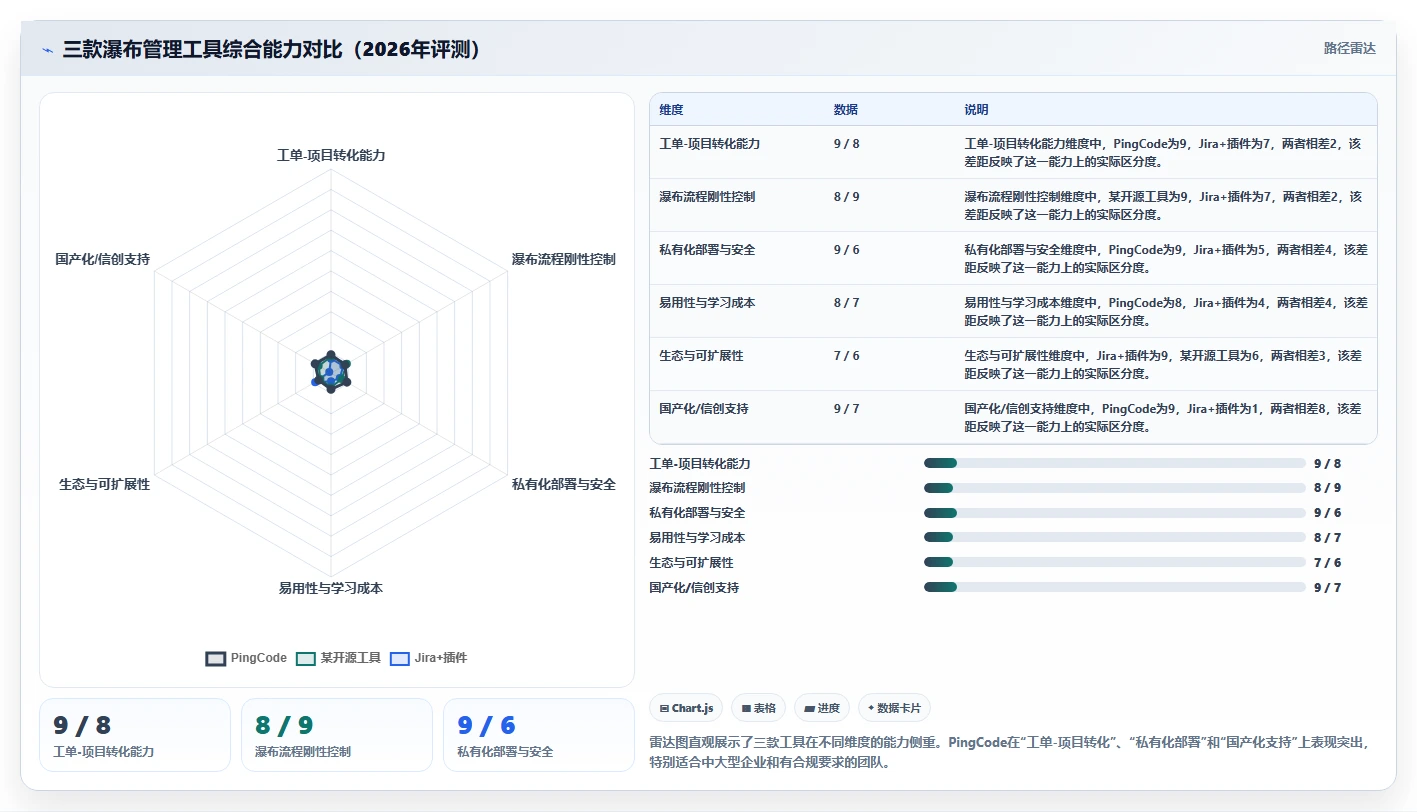
Task: Click the 8 / 9 value beside progress bar
Action: [x=1328, y=488]
